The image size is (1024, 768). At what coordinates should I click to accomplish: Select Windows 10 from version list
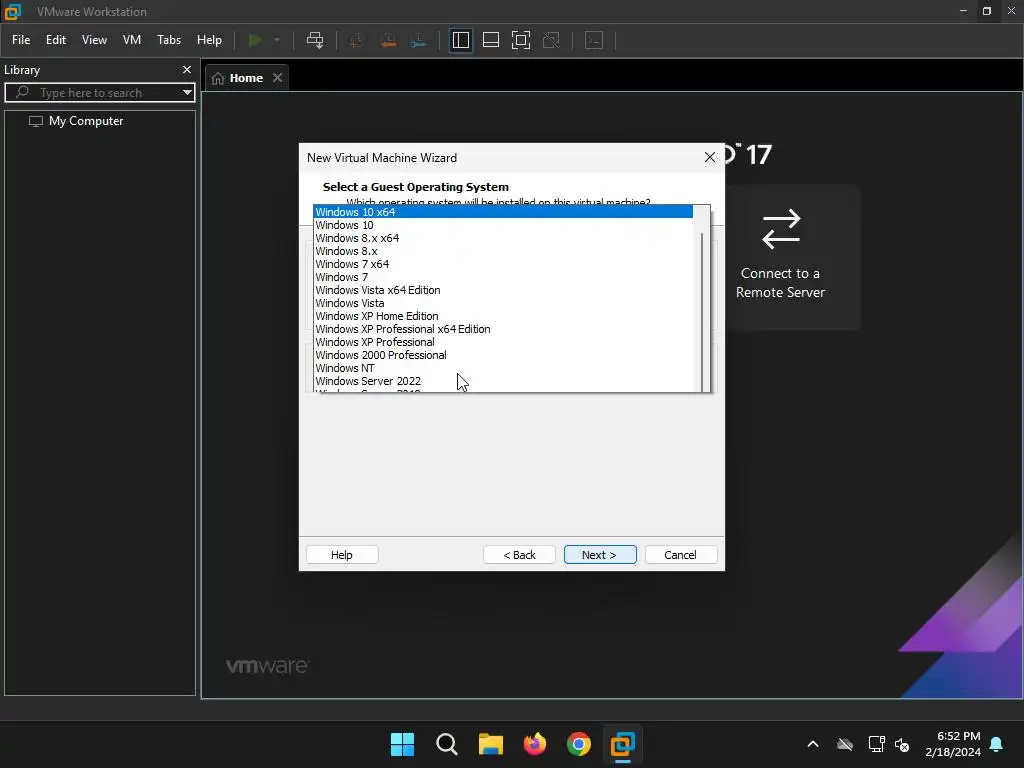click(x=503, y=225)
